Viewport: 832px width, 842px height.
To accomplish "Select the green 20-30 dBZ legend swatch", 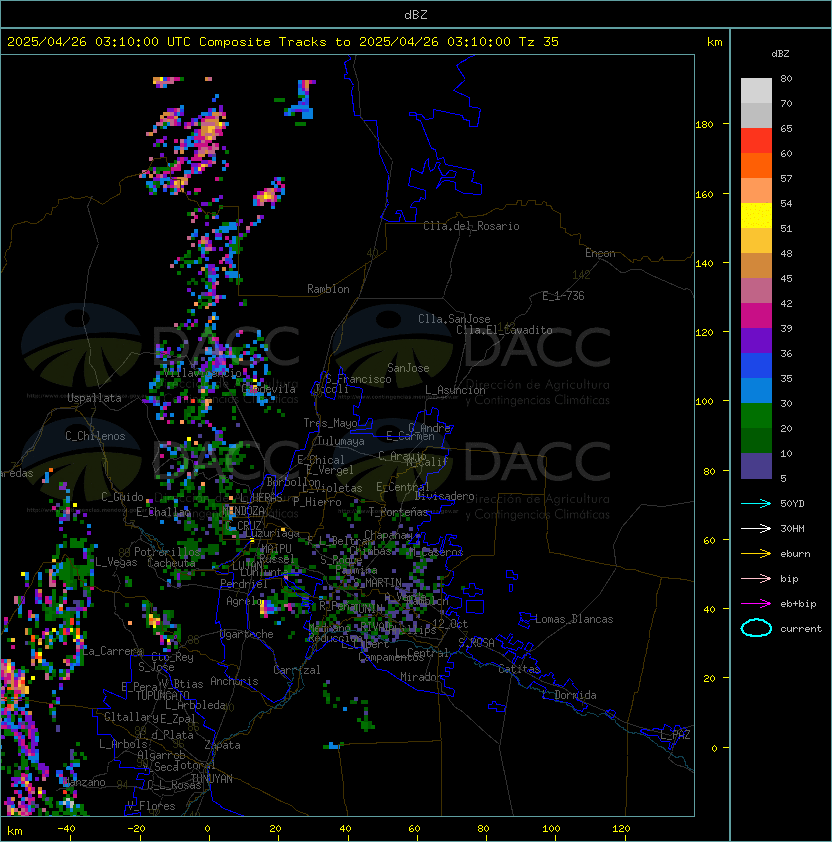I will tap(756, 416).
